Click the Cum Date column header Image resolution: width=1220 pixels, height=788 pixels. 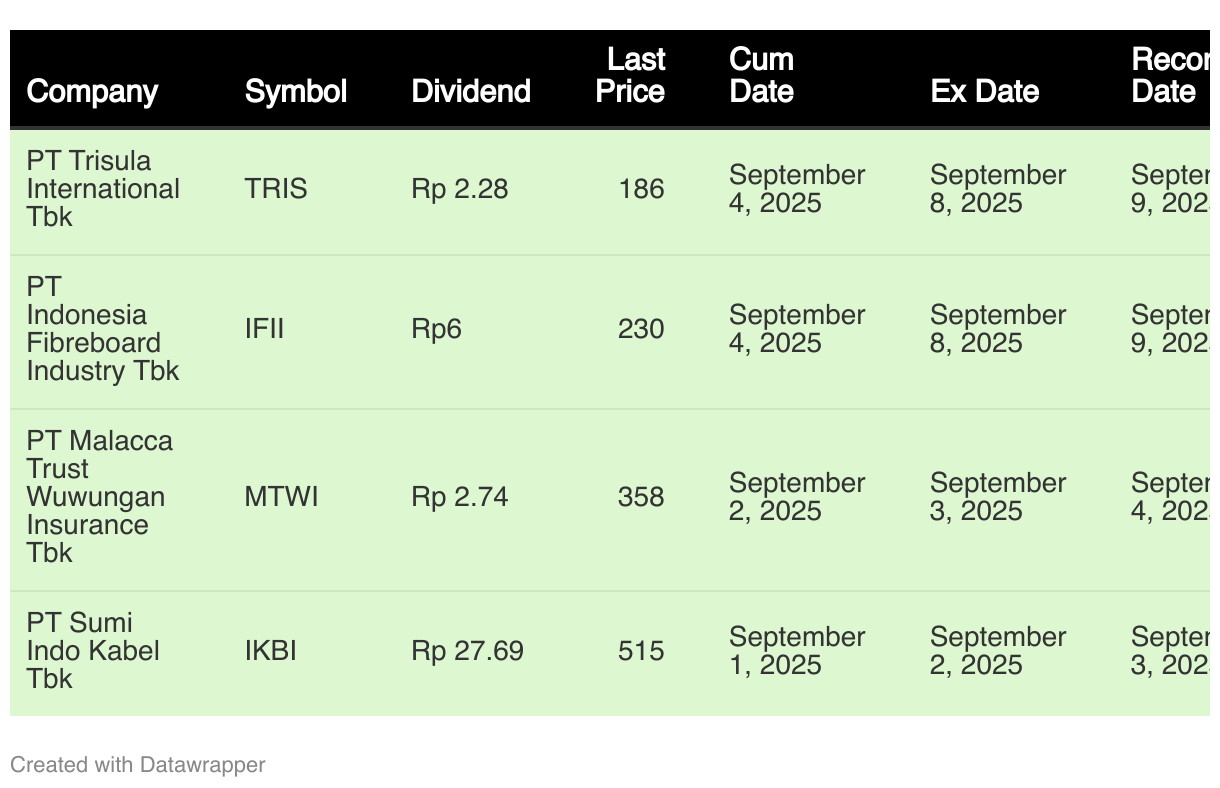tap(762, 75)
